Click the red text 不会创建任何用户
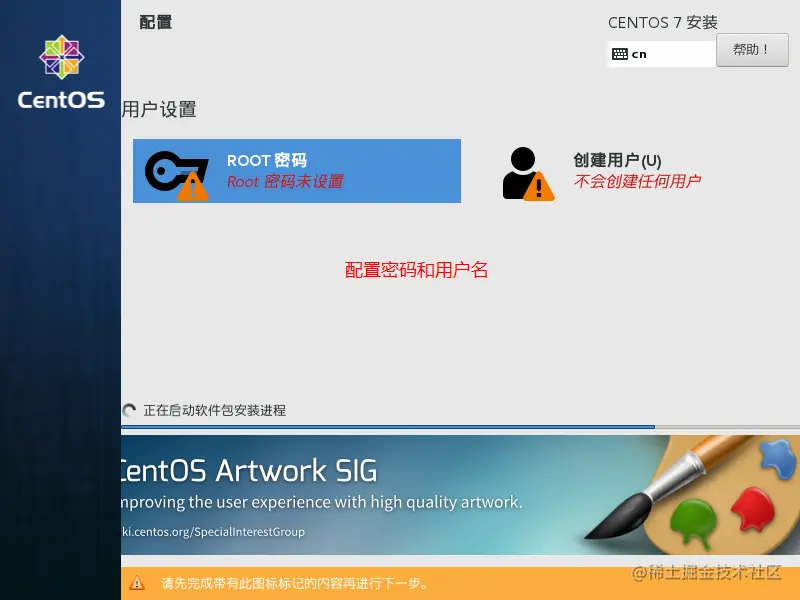 (x=637, y=181)
